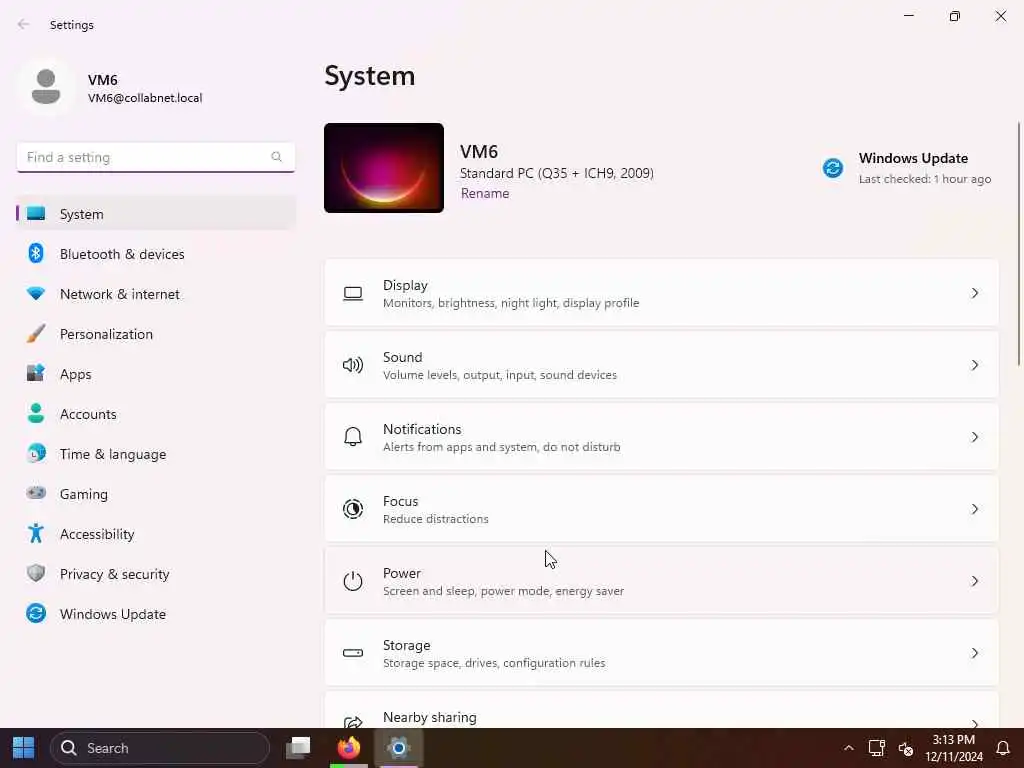1024x768 pixels.
Task: Click the back arrow in Settings header
Action: pos(24,24)
